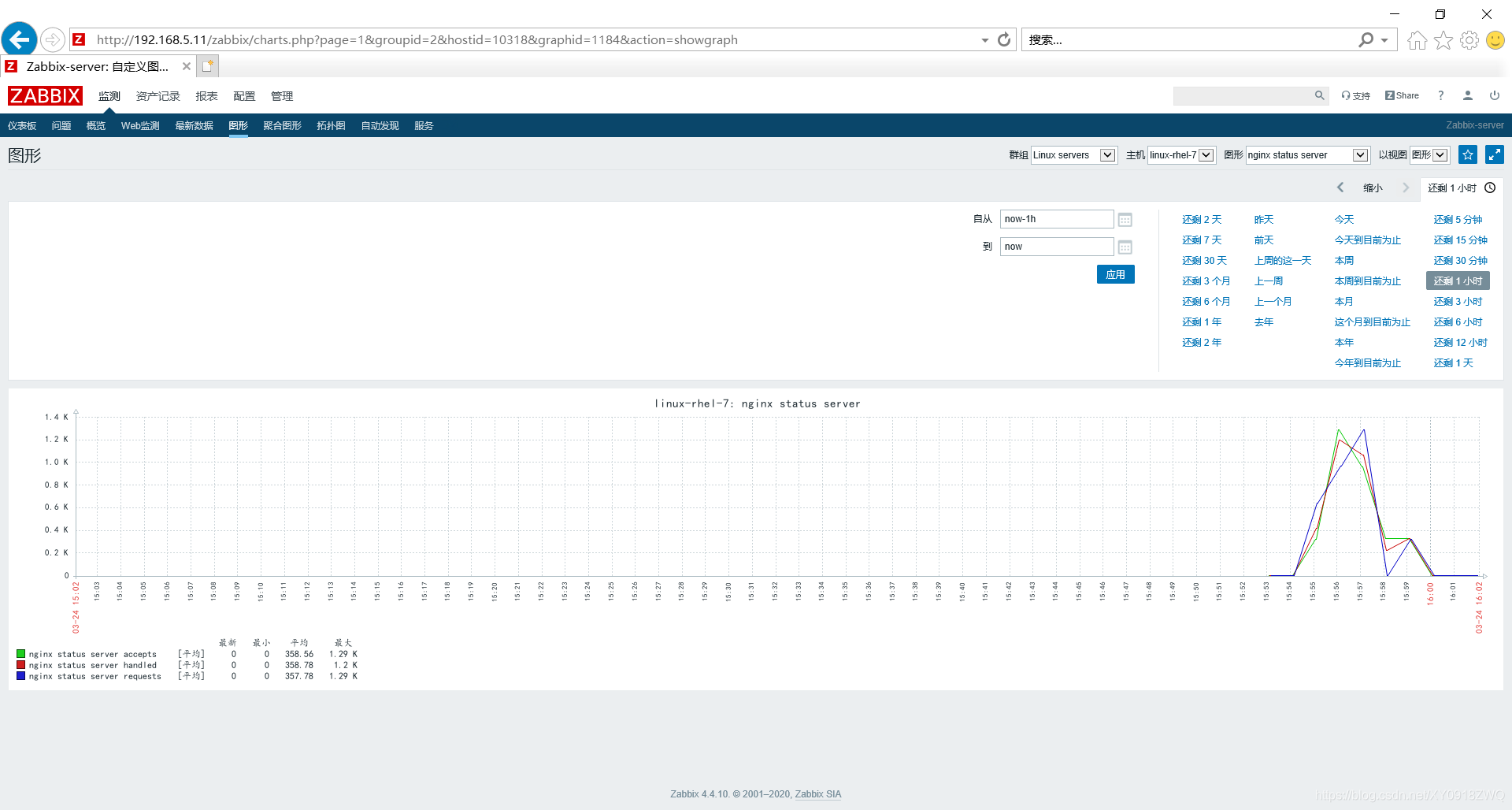Go to Web监测 submenu item
This screenshot has height=810, width=1512.
tap(140, 126)
